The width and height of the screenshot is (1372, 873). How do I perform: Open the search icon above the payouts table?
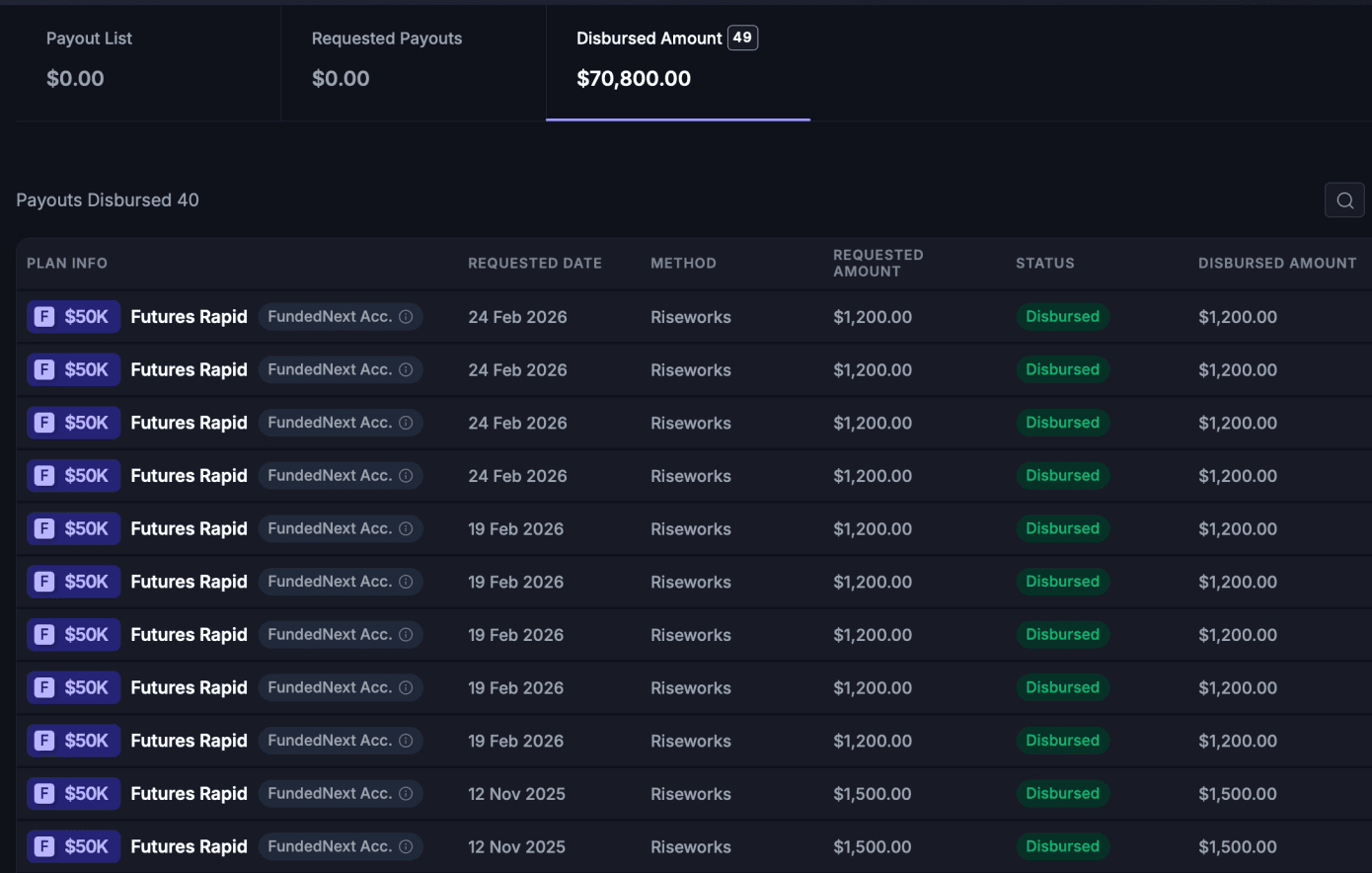[x=1344, y=200]
